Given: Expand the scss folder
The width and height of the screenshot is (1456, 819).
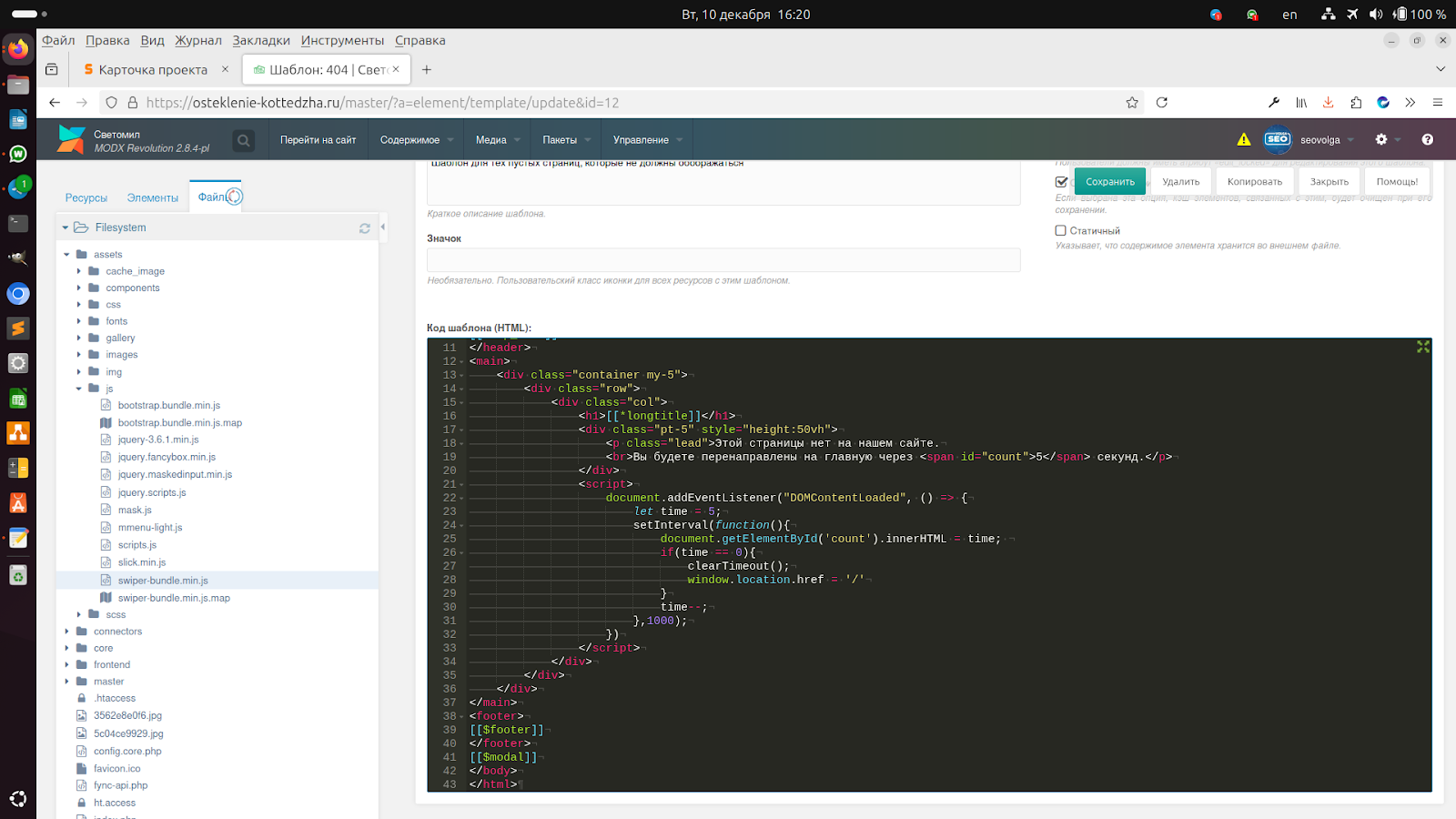Looking at the screenshot, I should point(79,615).
